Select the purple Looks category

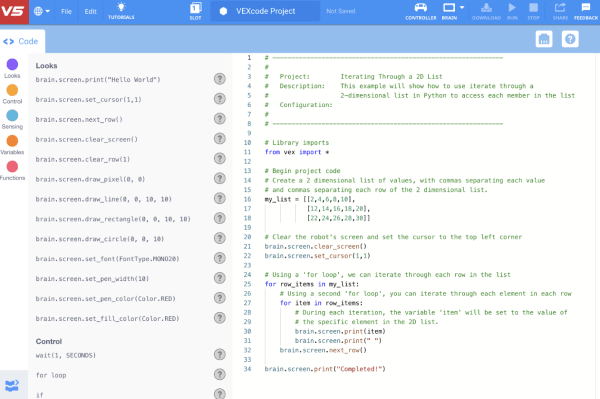point(12,68)
